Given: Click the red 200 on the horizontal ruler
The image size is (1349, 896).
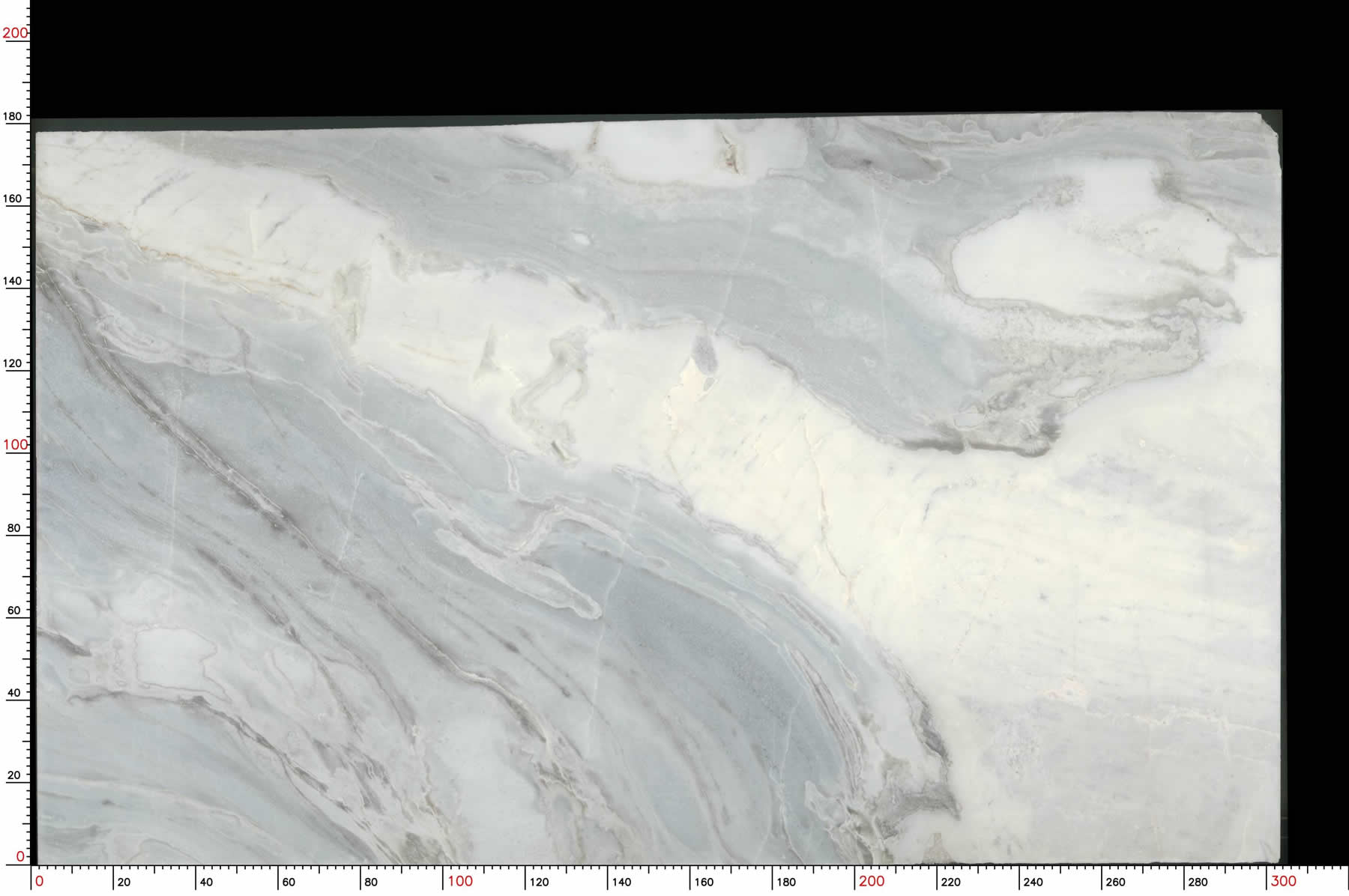Looking at the screenshot, I should click(x=872, y=882).
